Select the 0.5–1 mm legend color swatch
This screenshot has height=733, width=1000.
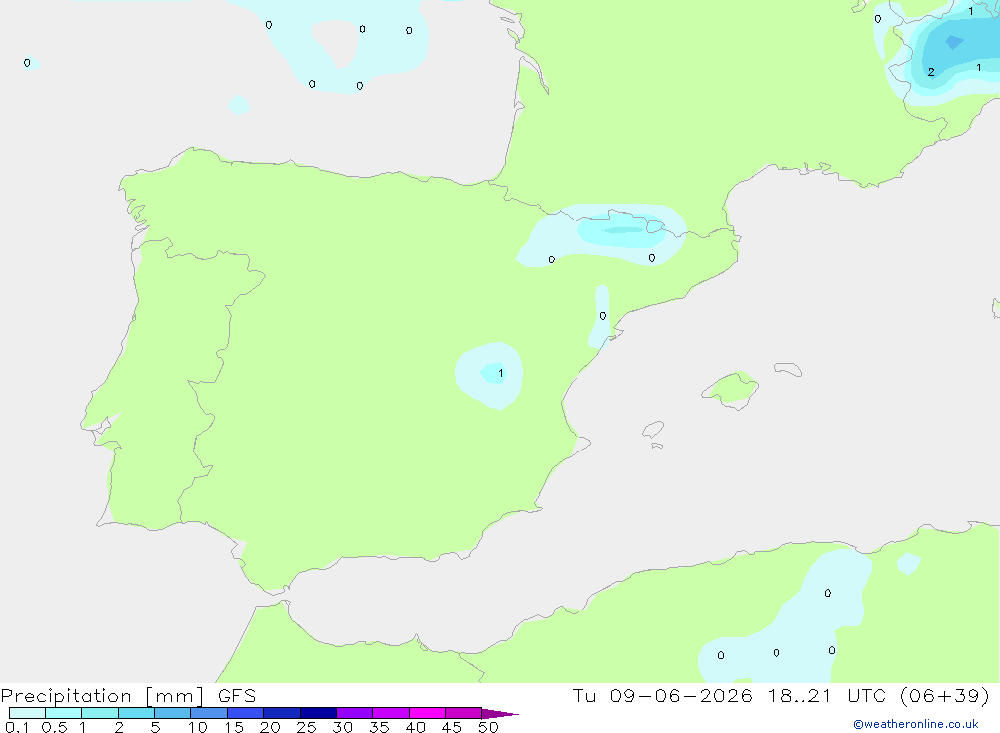(x=63, y=713)
